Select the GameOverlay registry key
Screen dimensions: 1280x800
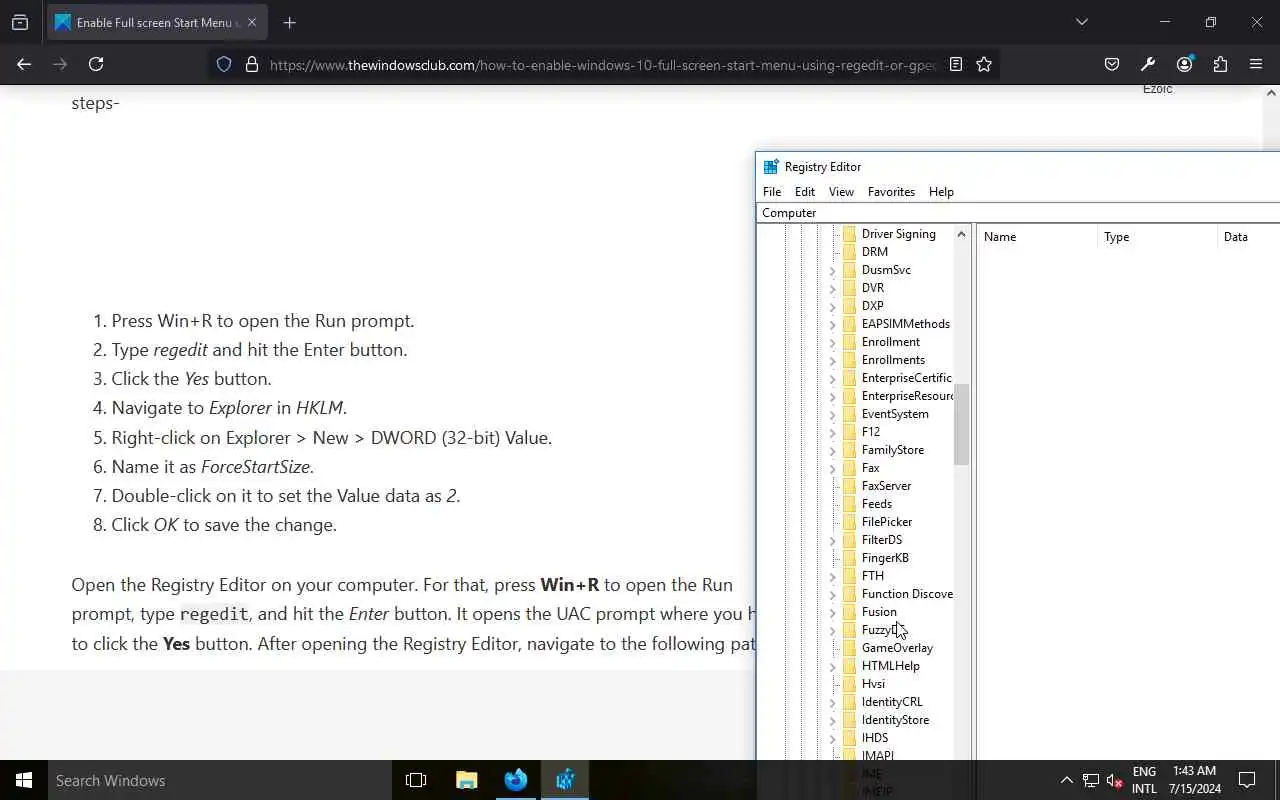point(897,648)
